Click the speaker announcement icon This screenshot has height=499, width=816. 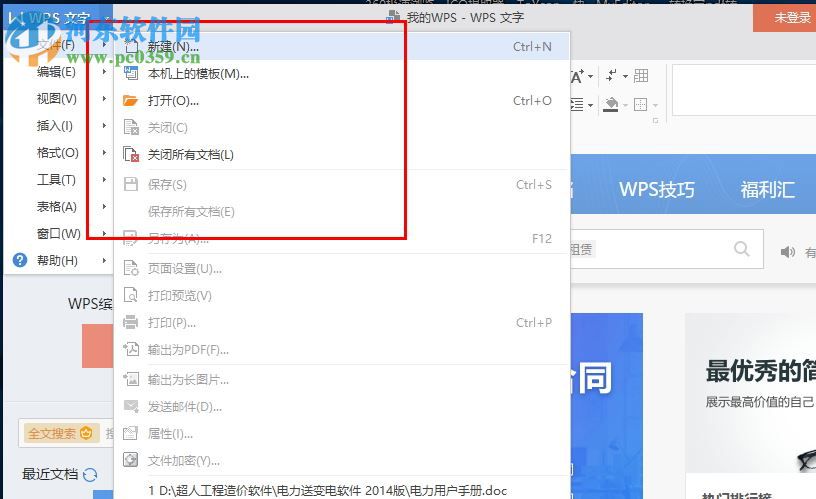[788, 252]
